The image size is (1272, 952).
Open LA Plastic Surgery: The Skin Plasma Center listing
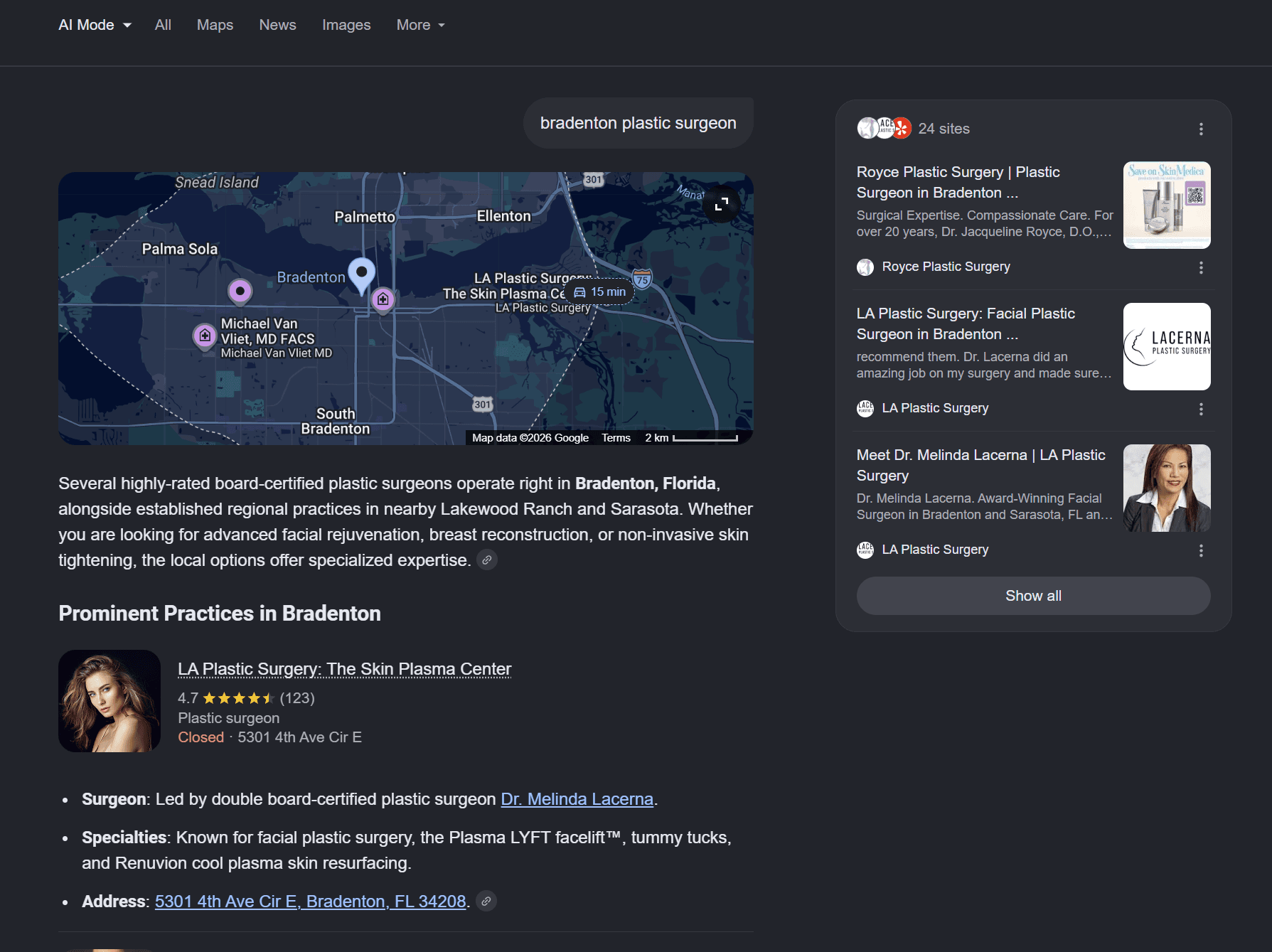pyautogui.click(x=344, y=669)
